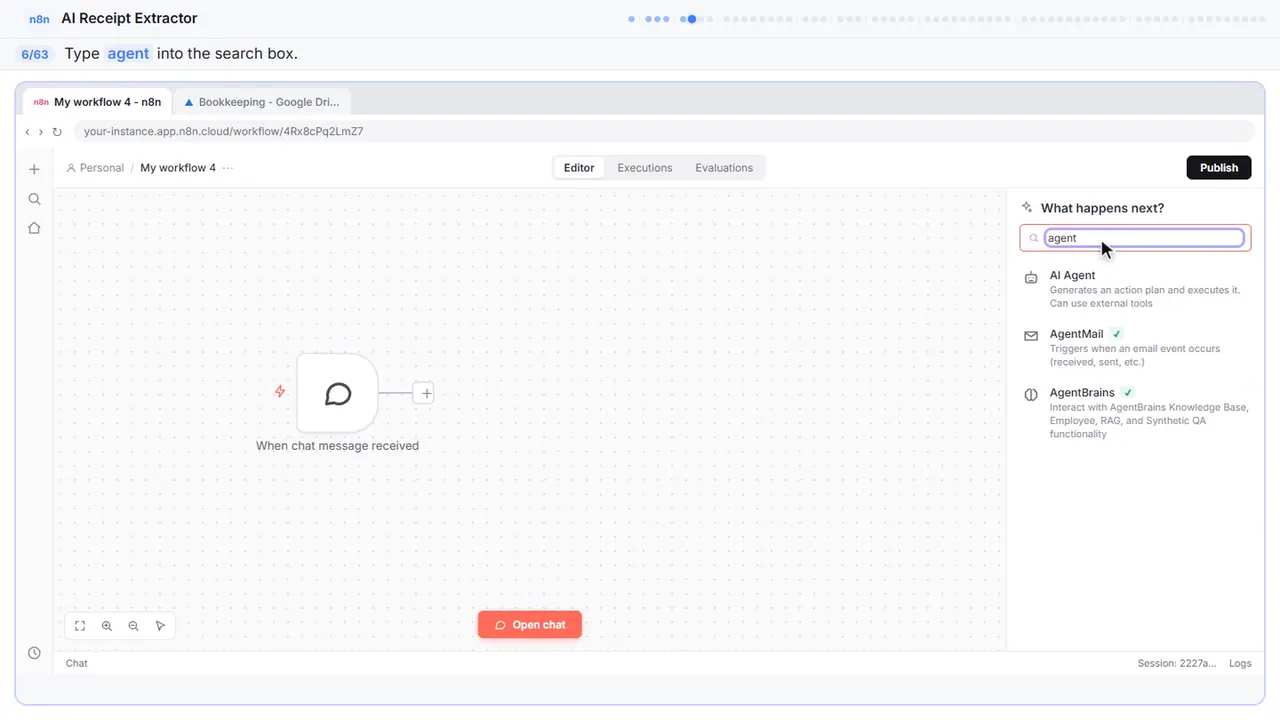Viewport: 1280px width, 720px height.
Task: Select the AI Agent node title
Action: pos(1072,275)
